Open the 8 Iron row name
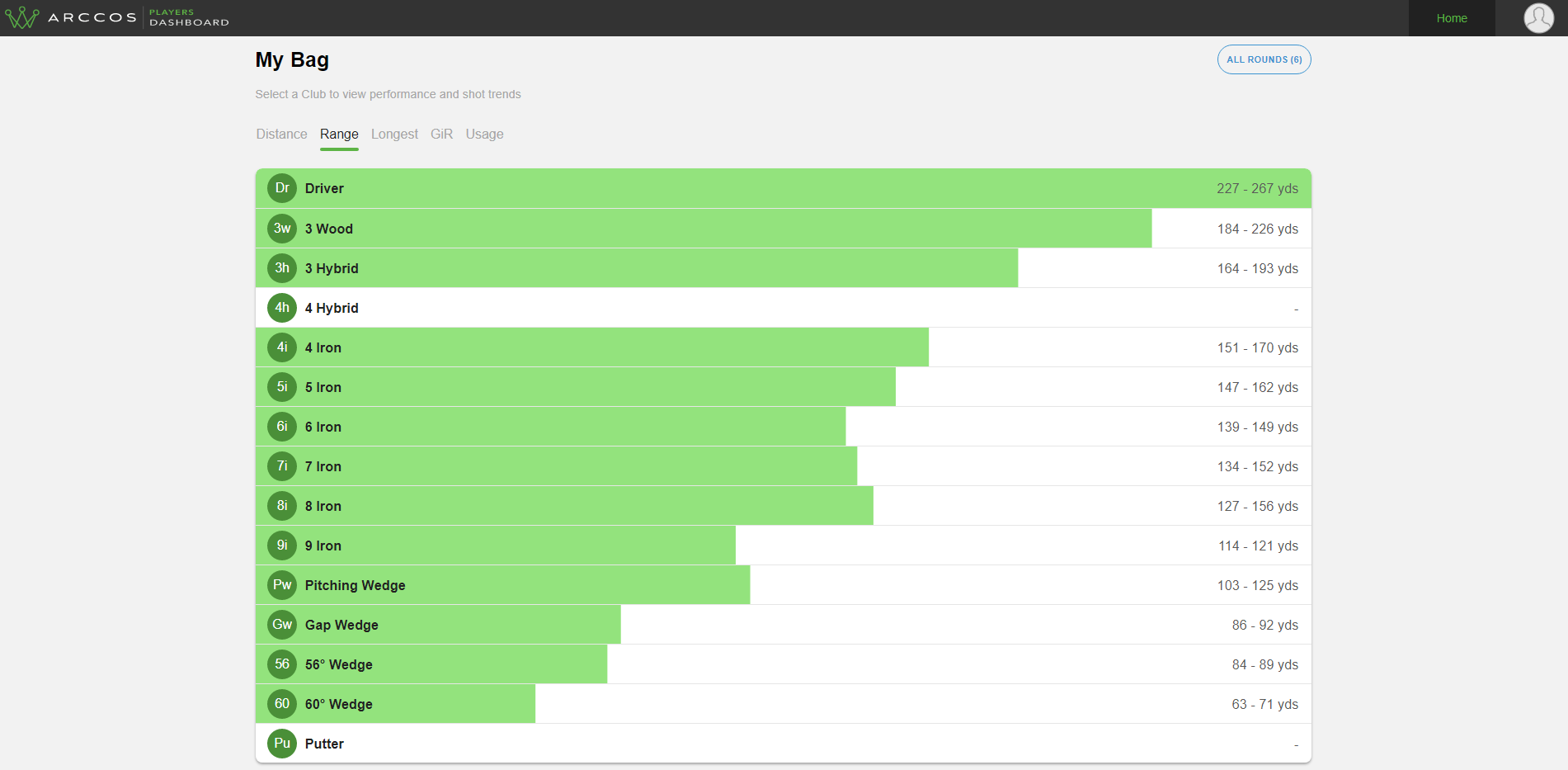Screen dimensions: 1568x770 (x=323, y=506)
